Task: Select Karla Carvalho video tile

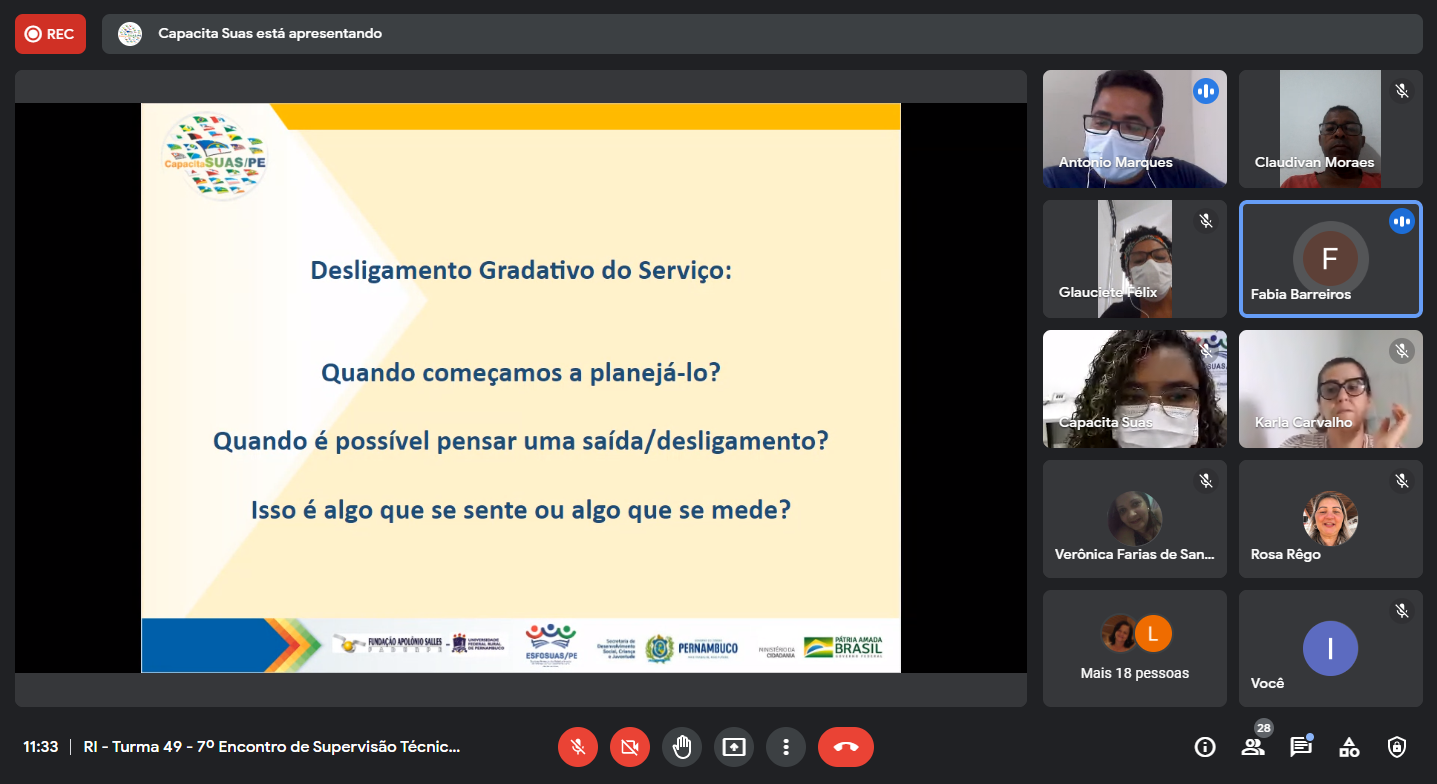Action: coord(1330,389)
